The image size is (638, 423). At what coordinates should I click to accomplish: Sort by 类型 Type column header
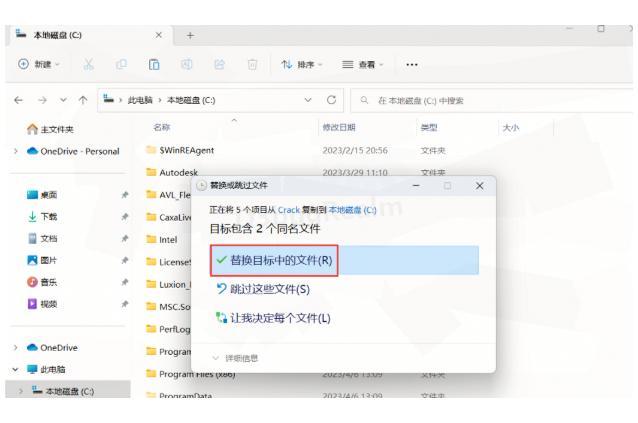[x=429, y=128]
